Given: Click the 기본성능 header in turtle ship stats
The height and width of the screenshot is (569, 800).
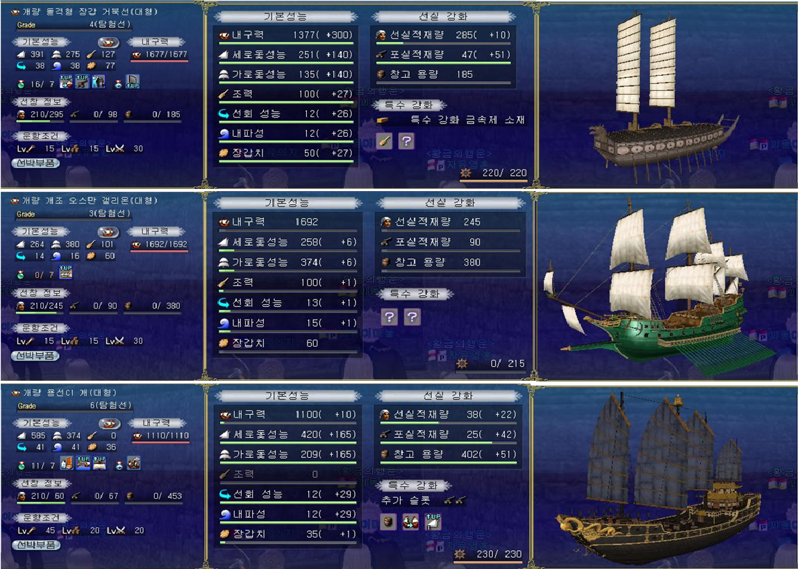Looking at the screenshot, I should pyautogui.click(x=285, y=16).
